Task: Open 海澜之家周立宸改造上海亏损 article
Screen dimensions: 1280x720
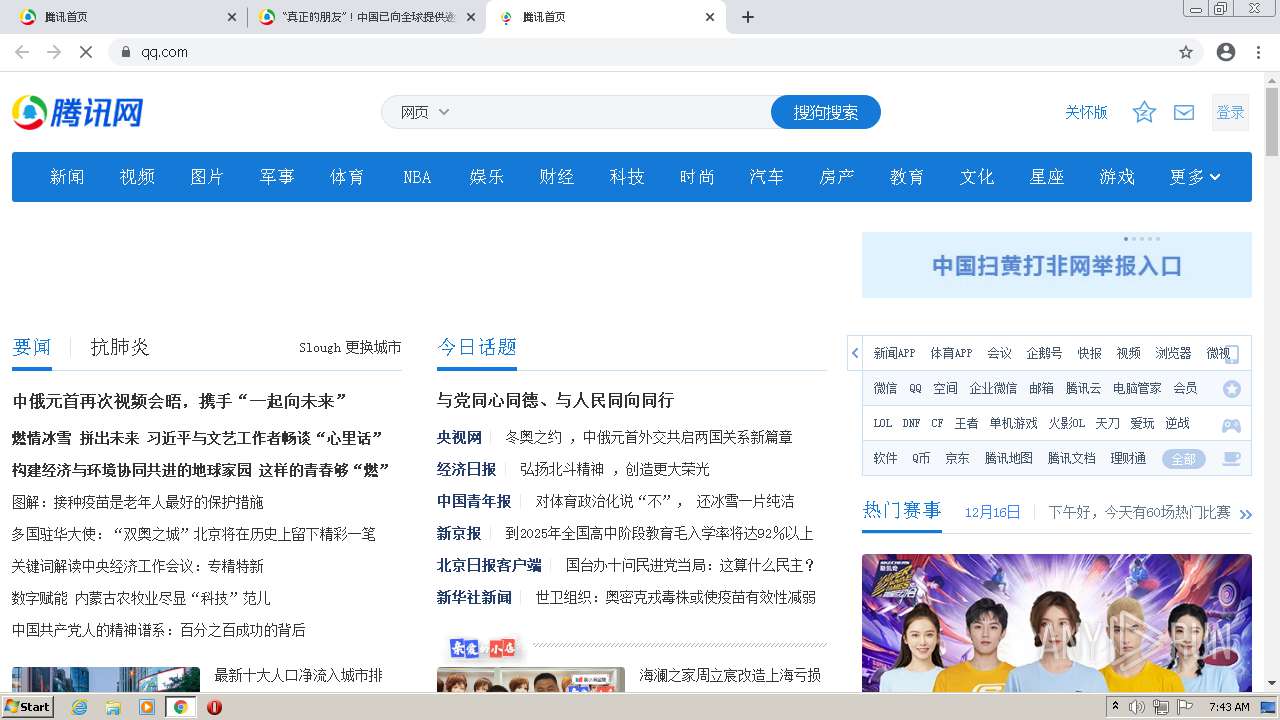Action: tap(730, 676)
